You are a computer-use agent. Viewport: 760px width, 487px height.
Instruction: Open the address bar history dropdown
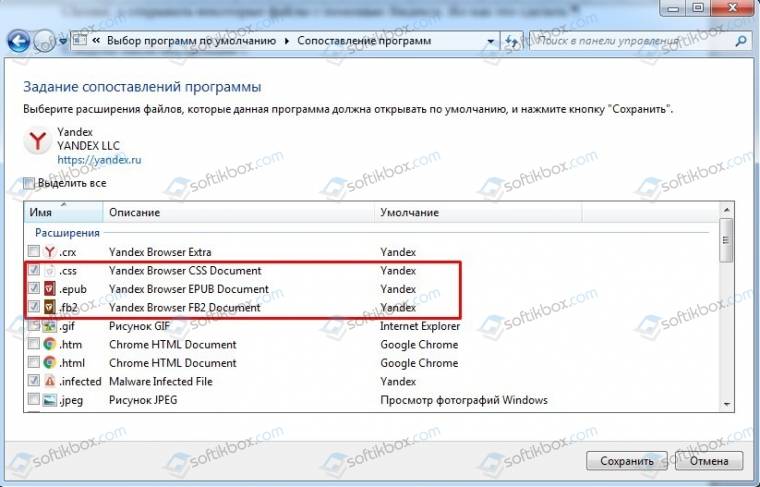pos(491,41)
